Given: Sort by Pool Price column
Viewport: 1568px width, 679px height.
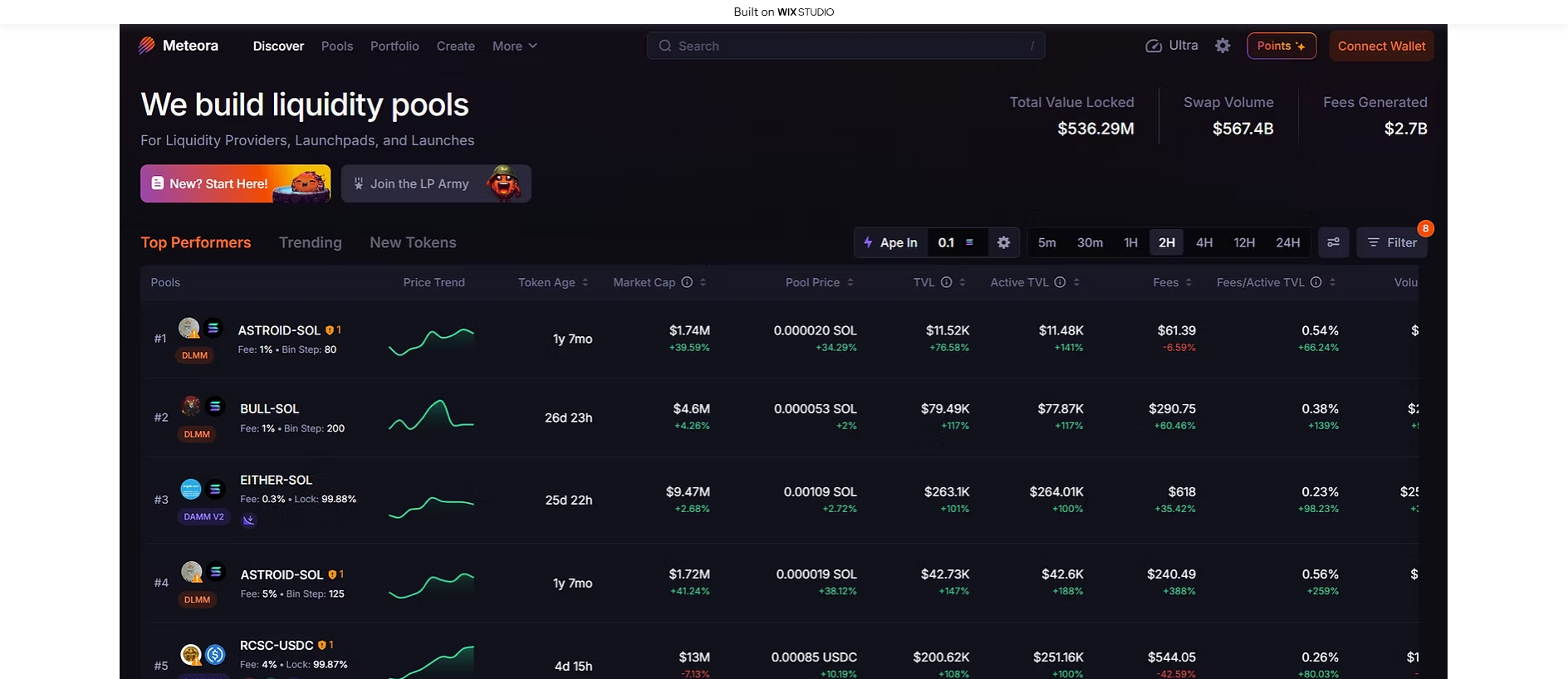Looking at the screenshot, I should (x=820, y=282).
